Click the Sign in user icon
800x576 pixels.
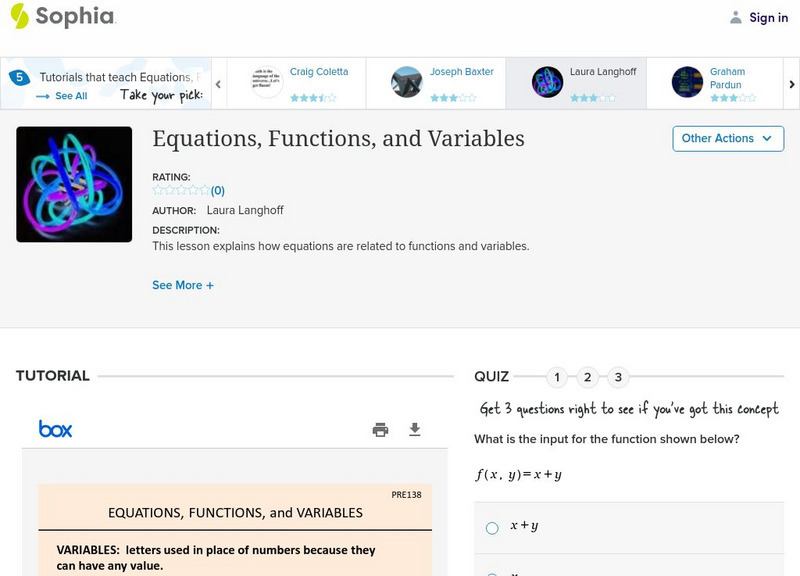(736, 17)
